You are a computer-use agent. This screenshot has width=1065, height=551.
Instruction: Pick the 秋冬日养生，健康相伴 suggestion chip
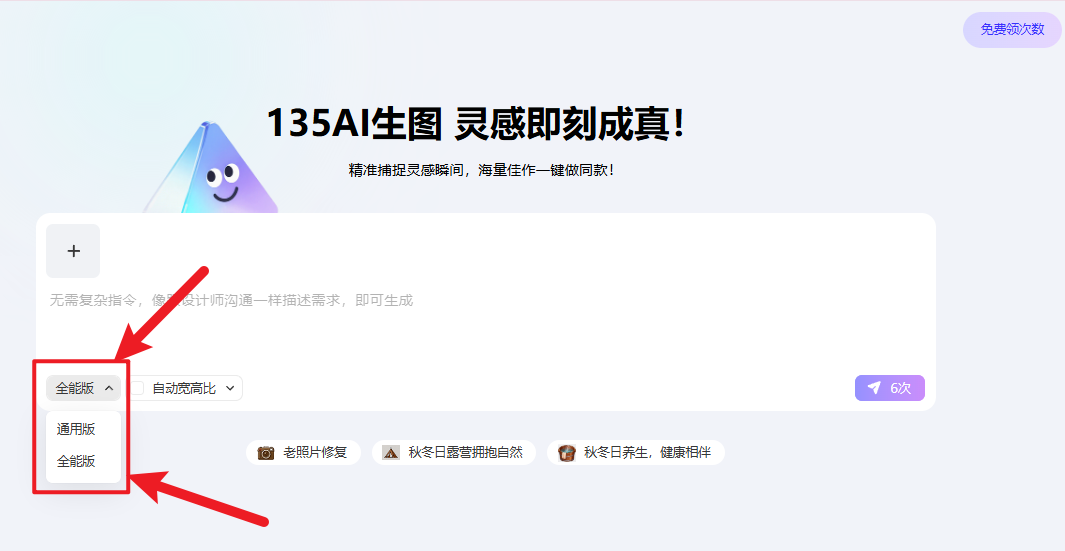pyautogui.click(x=636, y=452)
